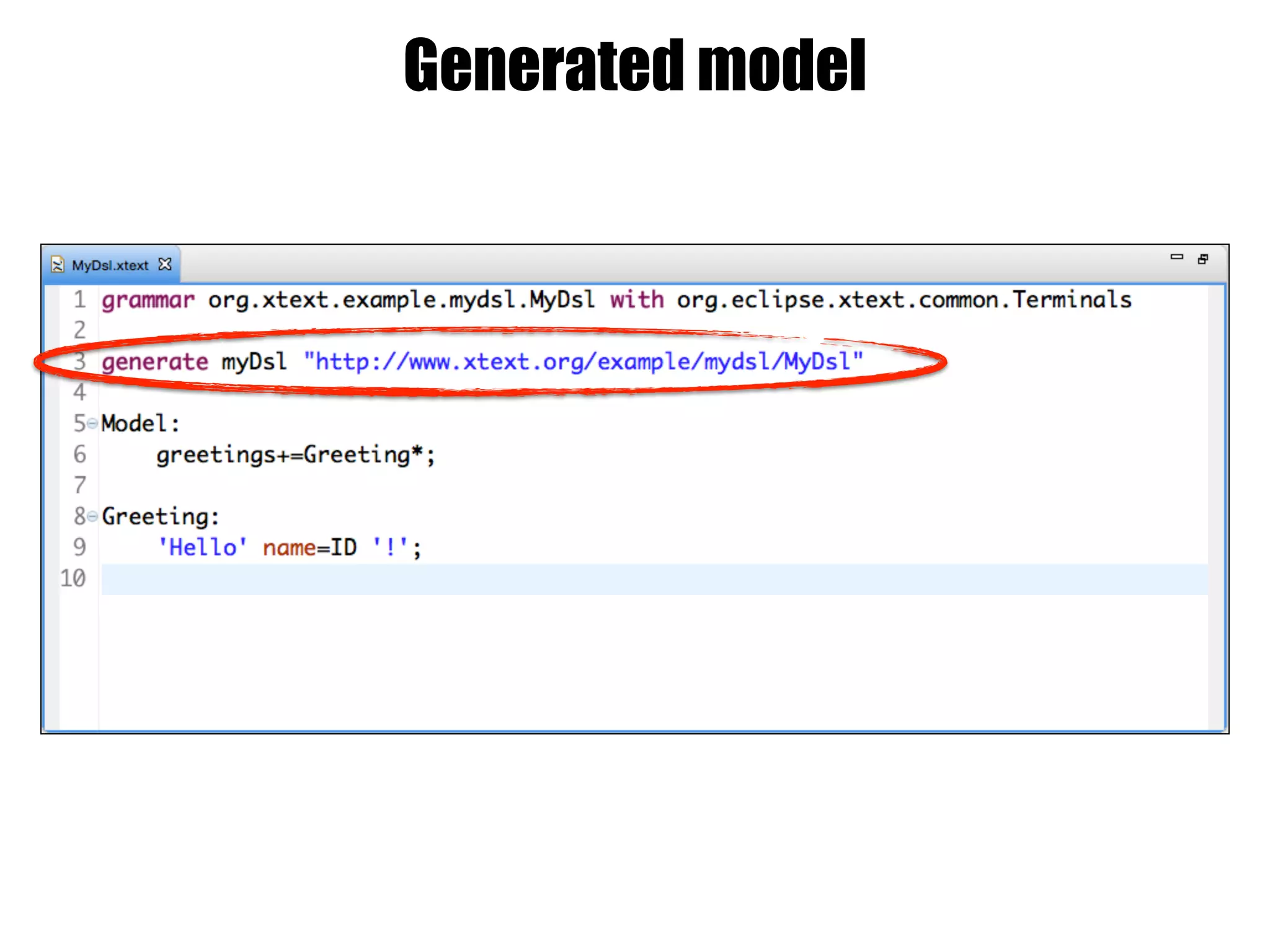Image resolution: width=1270 pixels, height=952 pixels.
Task: Click the with keyword on line 1
Action: pyautogui.click(x=637, y=300)
